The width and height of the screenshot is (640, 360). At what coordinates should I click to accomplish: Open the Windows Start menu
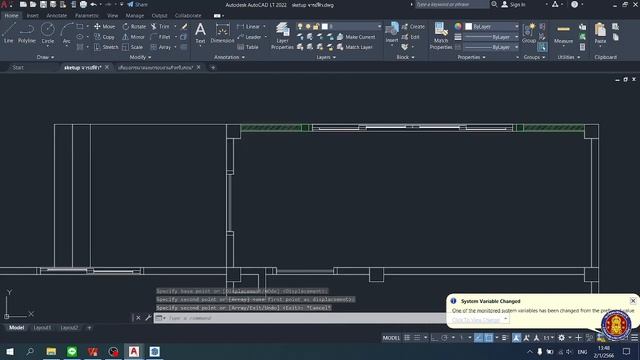point(9,351)
